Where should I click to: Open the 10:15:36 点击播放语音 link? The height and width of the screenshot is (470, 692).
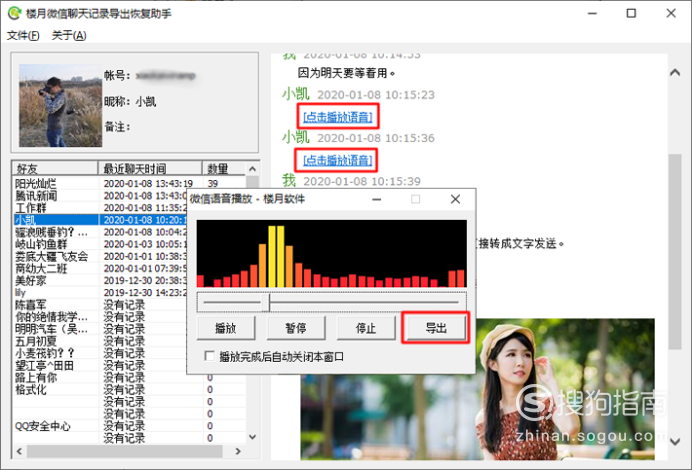click(x=338, y=160)
